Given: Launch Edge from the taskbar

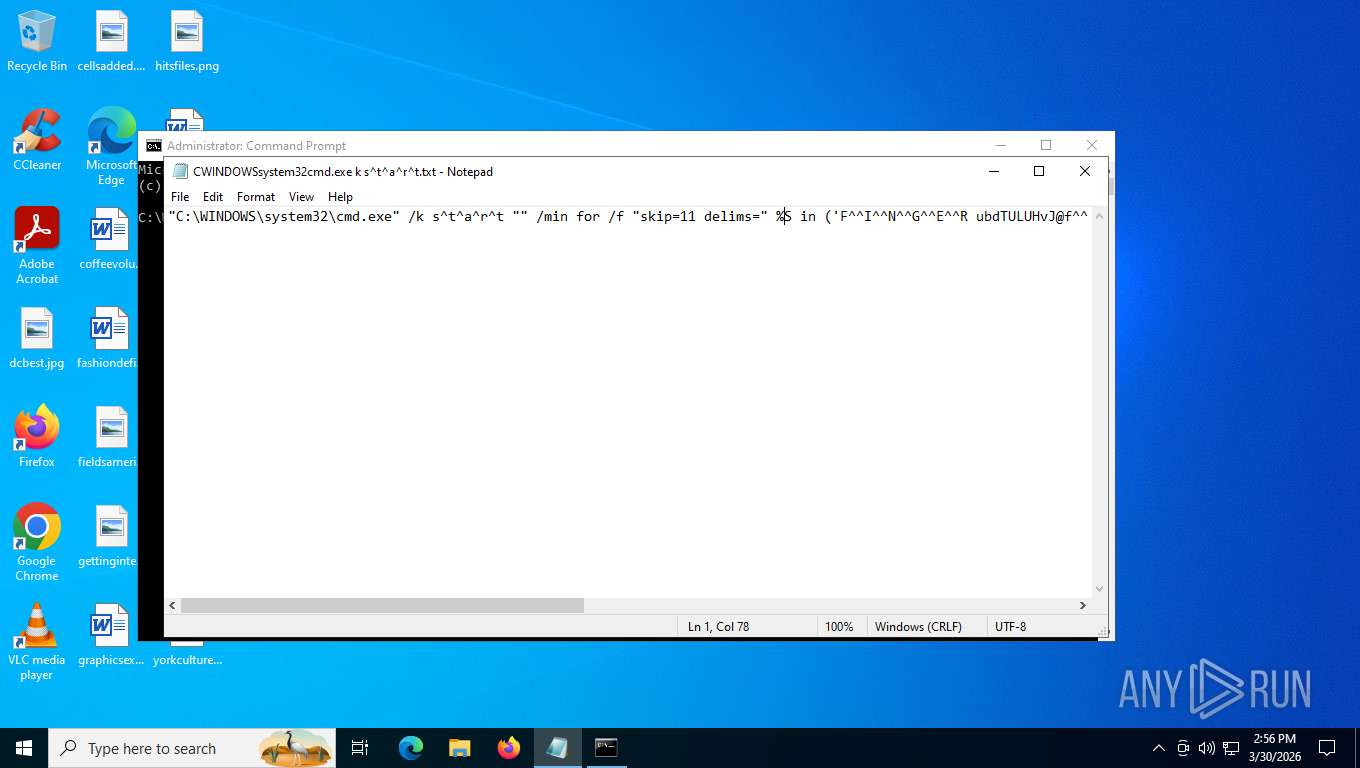Looking at the screenshot, I should (411, 748).
